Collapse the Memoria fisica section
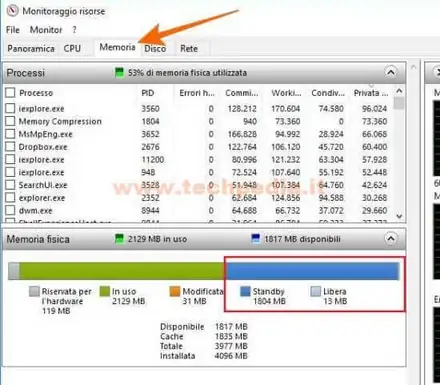Screen dimensions: 440x385 391,238
